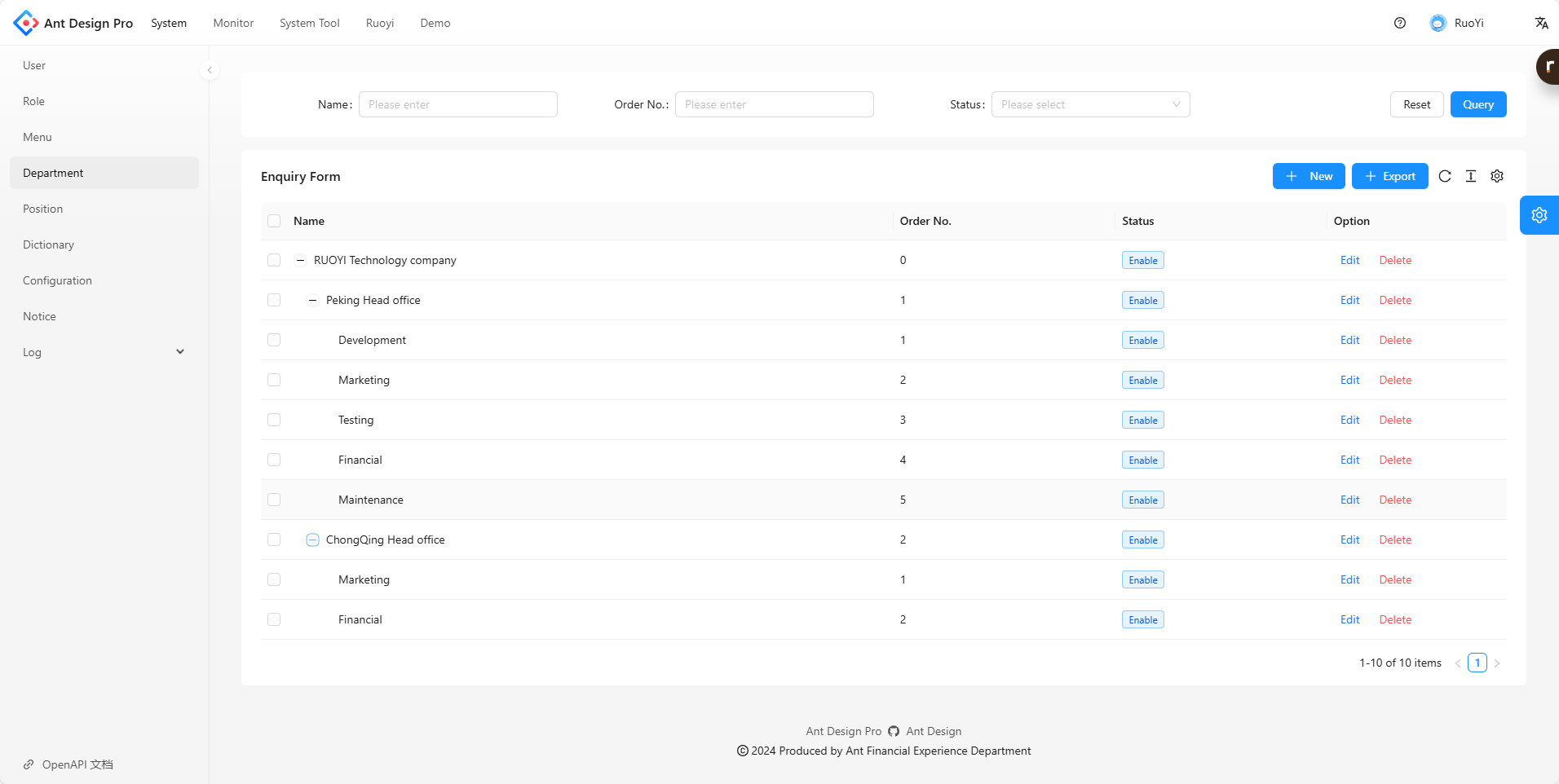
Task: Click the RuoYi user avatar
Action: click(1438, 23)
